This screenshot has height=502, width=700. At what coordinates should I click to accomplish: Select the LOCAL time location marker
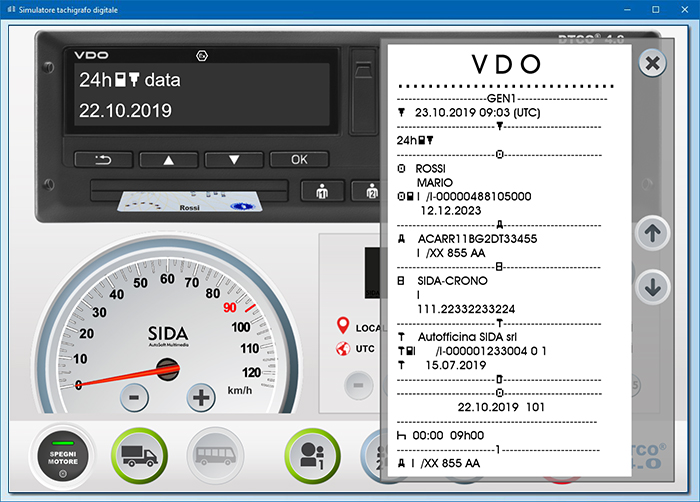344,327
